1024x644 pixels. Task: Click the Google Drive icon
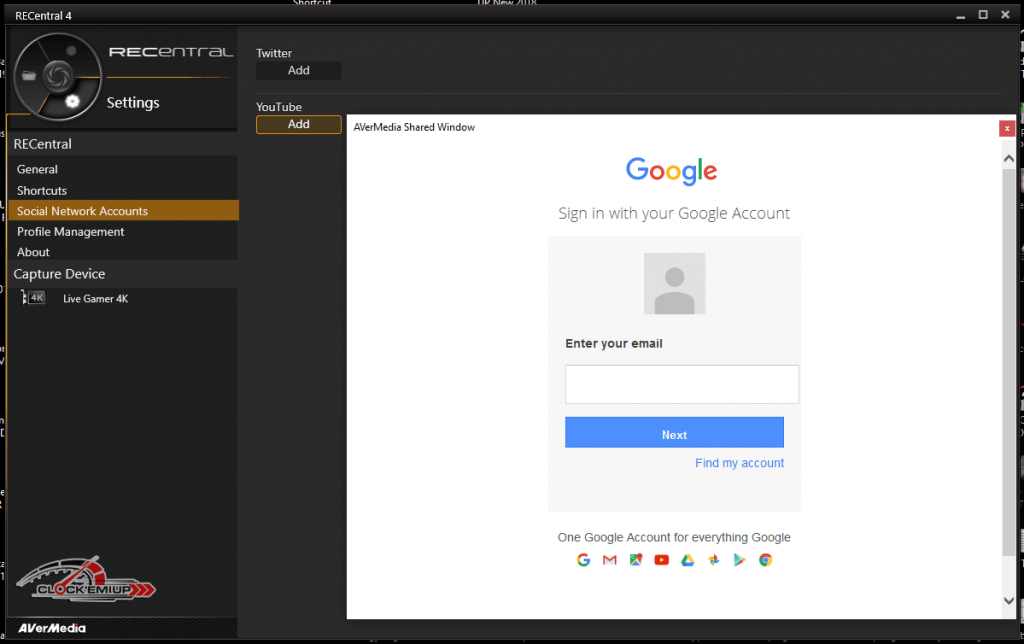[x=688, y=560]
